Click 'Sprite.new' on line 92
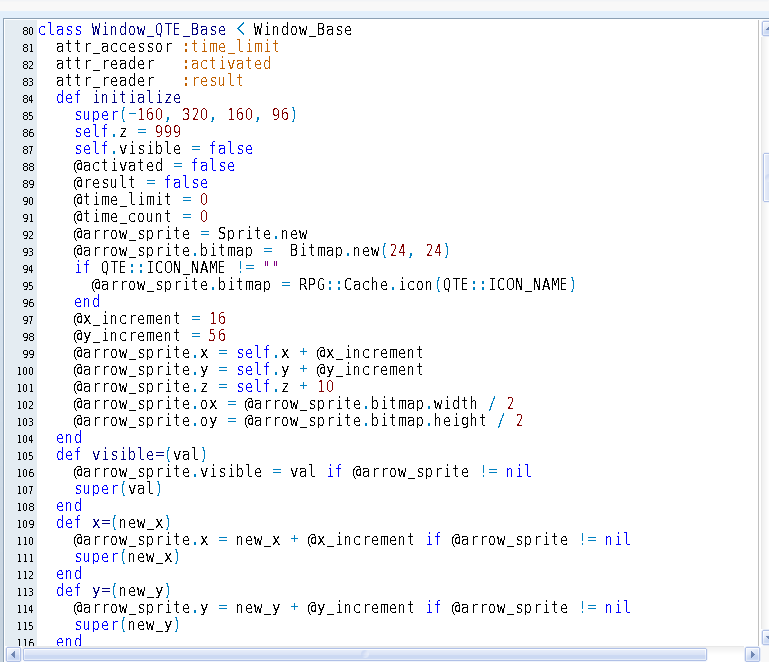Screen dimensions: 769x662 pyautogui.click(x=262, y=233)
